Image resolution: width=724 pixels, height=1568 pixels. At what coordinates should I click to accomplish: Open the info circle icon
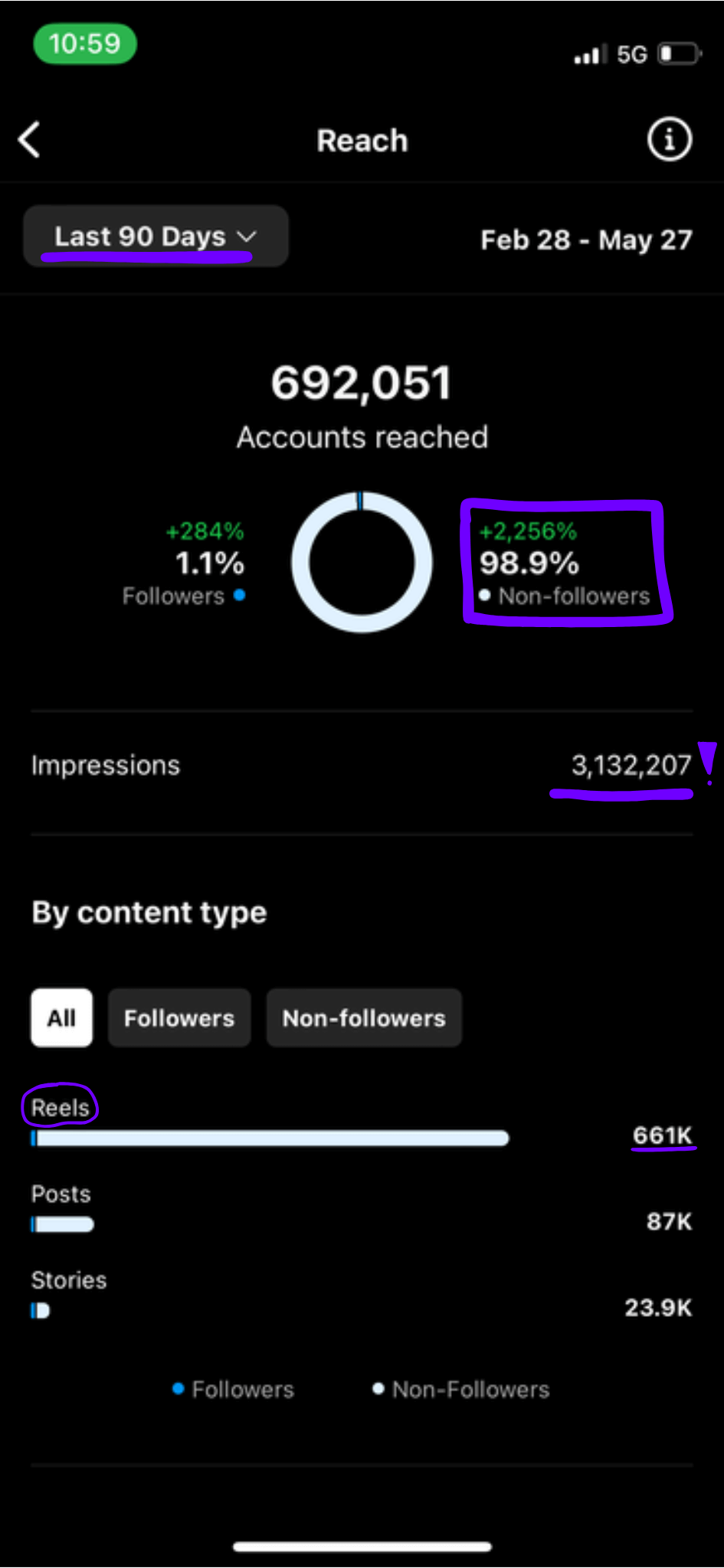pos(670,139)
